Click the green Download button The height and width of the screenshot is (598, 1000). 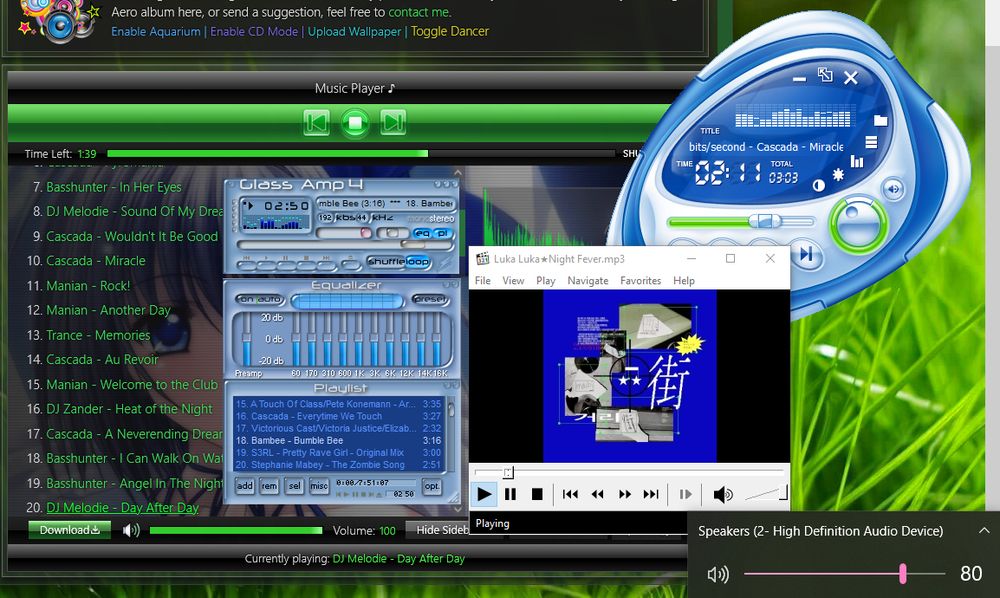coord(69,530)
